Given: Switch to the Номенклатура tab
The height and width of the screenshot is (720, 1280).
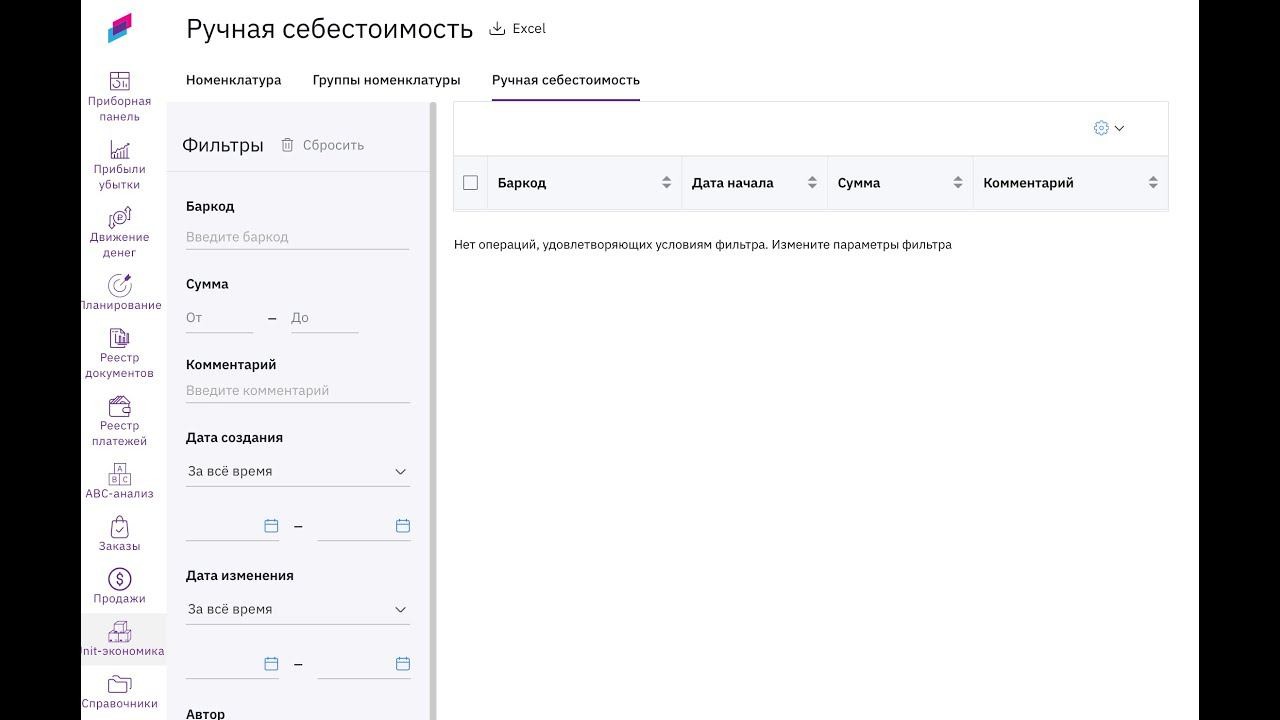Looking at the screenshot, I should click(233, 80).
